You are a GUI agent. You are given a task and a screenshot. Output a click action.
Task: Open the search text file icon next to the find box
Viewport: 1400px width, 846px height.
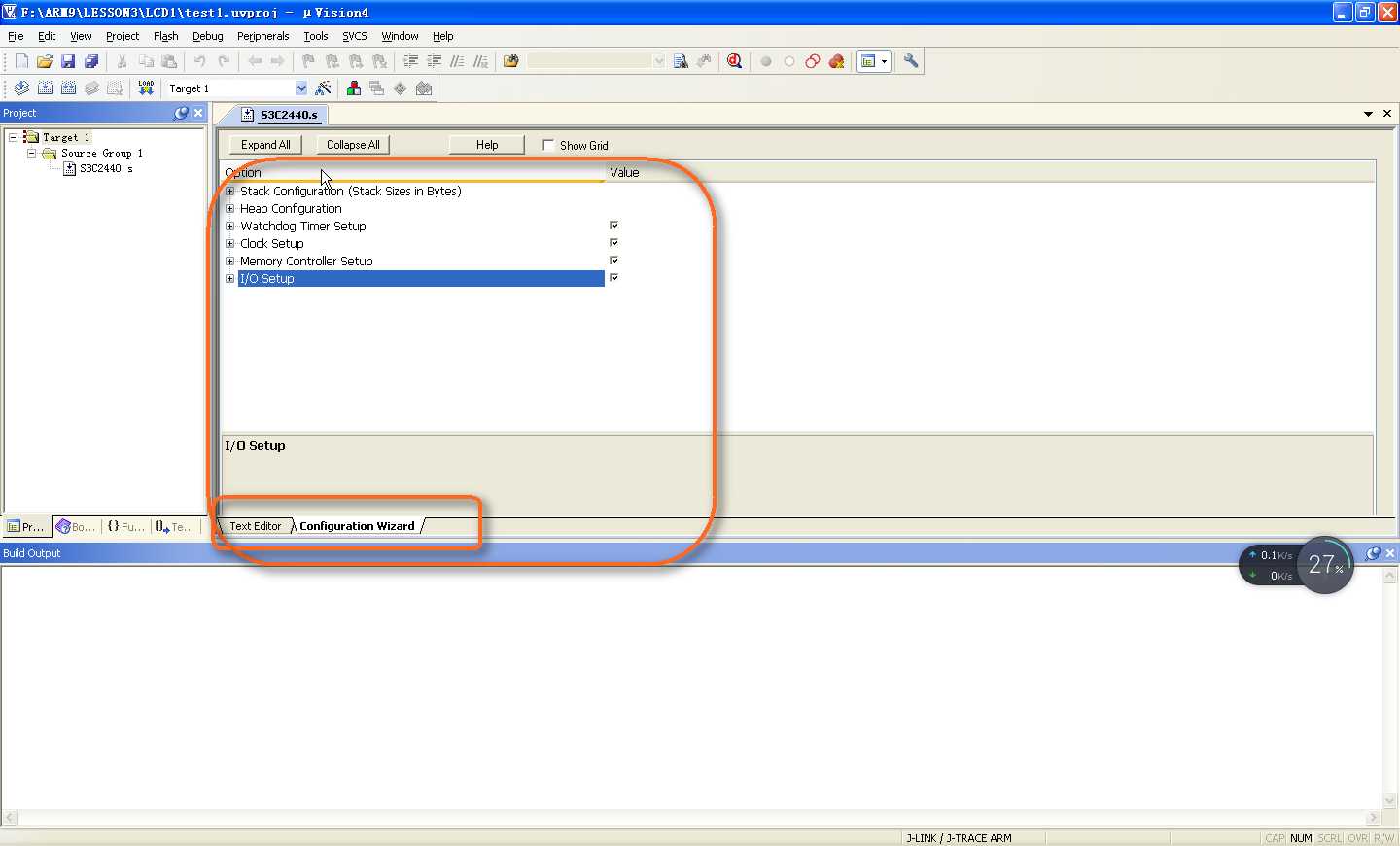tap(681, 61)
